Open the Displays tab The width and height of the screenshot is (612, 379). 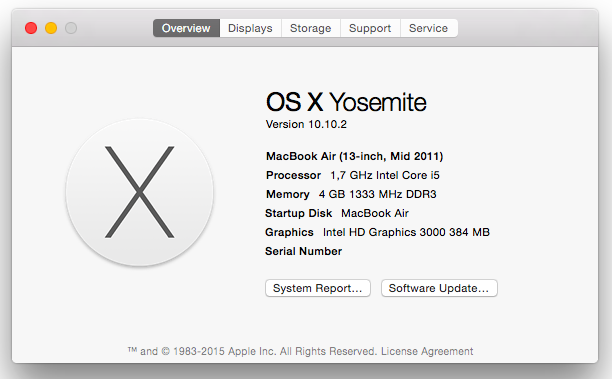[250, 28]
